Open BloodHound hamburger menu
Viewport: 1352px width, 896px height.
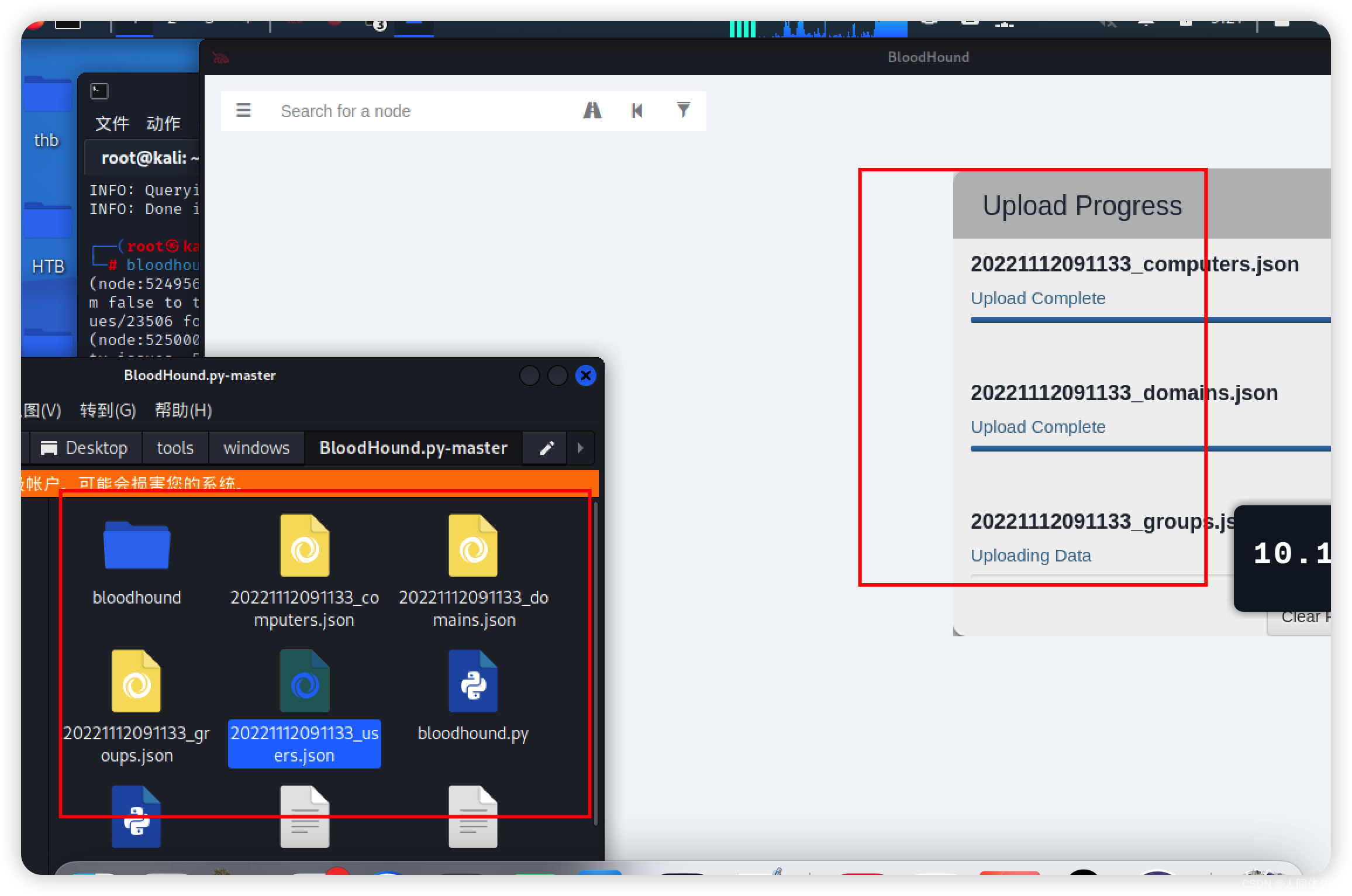(243, 111)
